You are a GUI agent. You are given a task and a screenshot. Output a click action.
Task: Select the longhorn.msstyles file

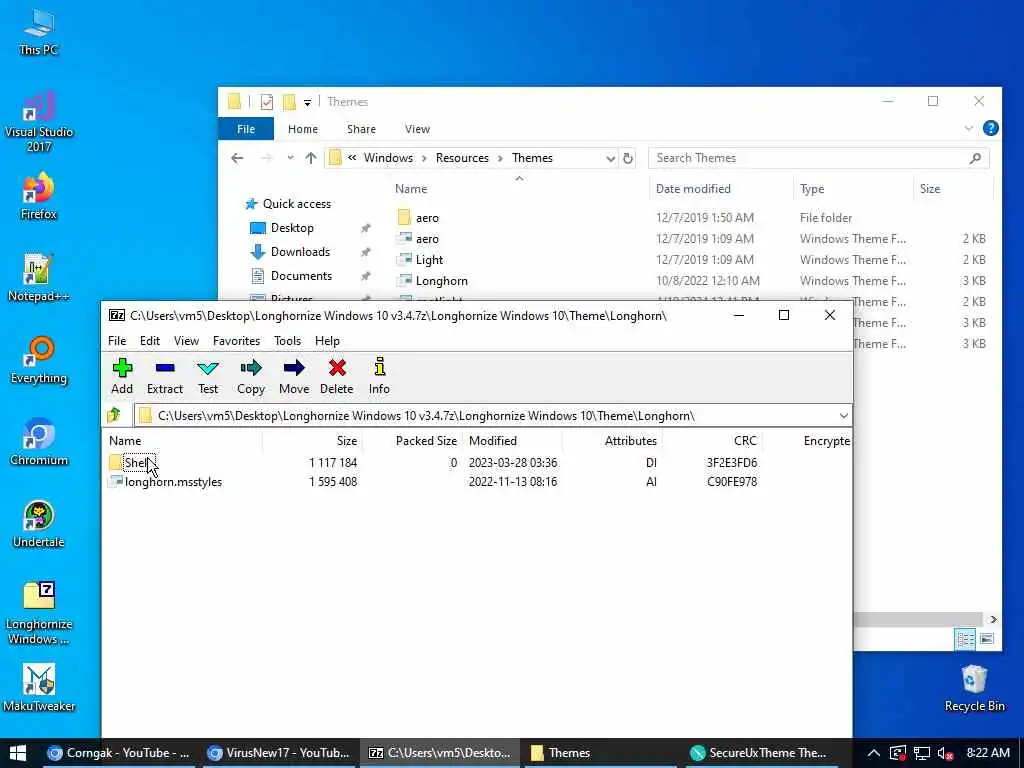[x=166, y=482]
